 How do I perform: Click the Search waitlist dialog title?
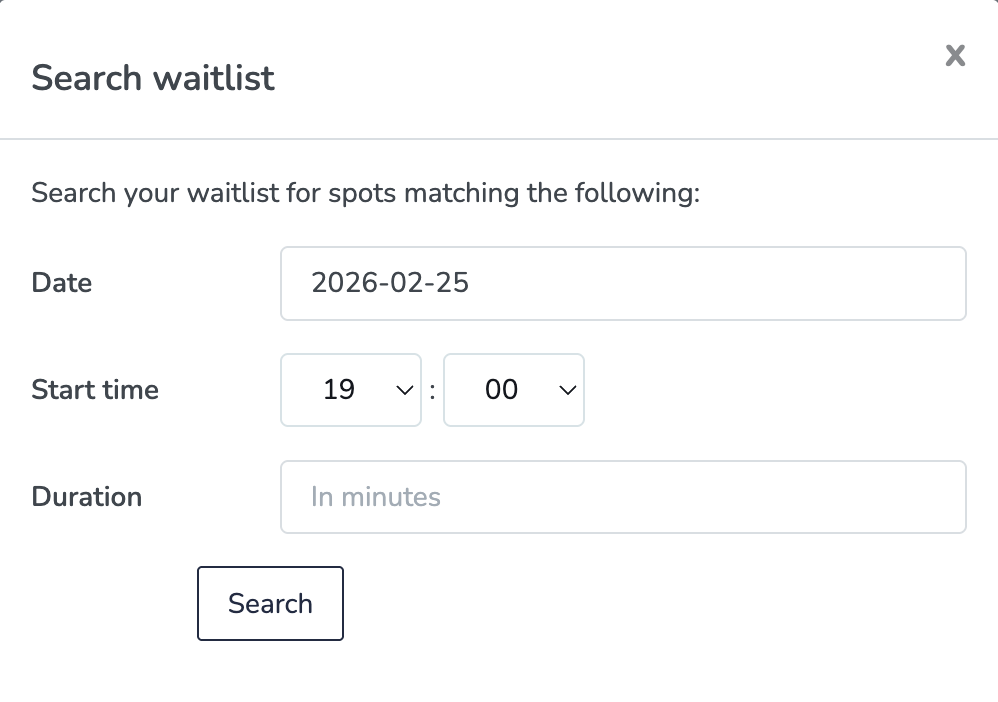[x=153, y=78]
